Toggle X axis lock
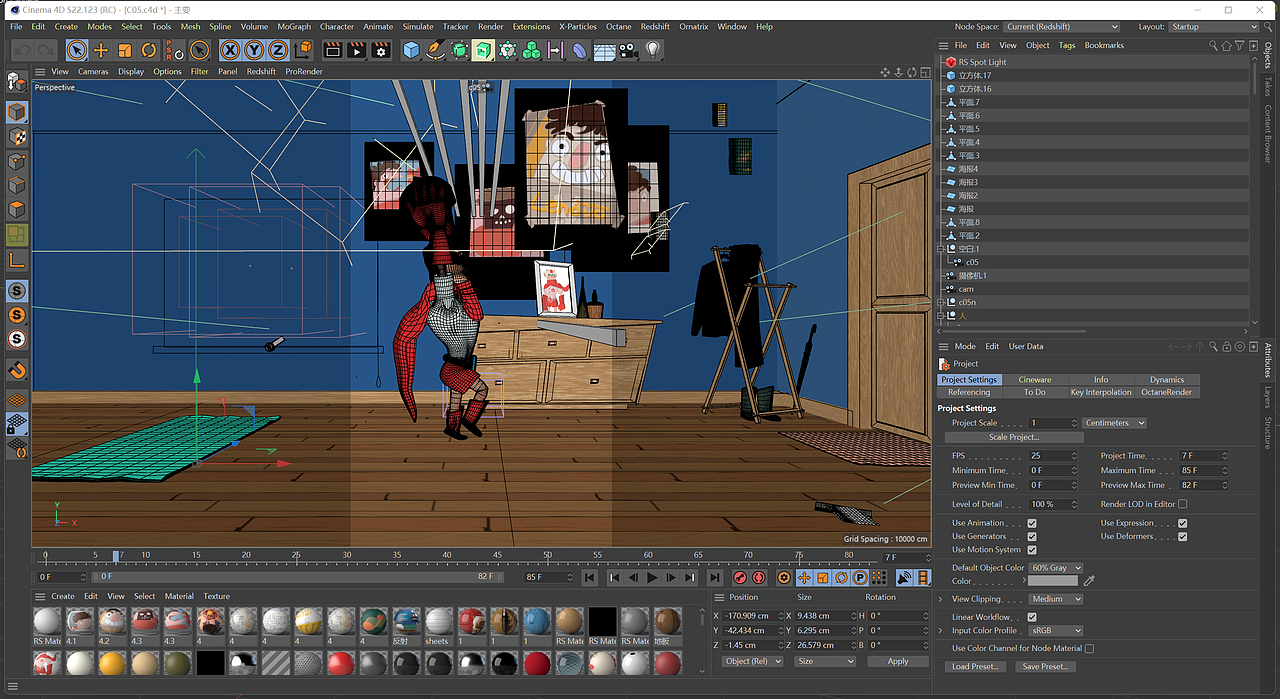 click(230, 50)
